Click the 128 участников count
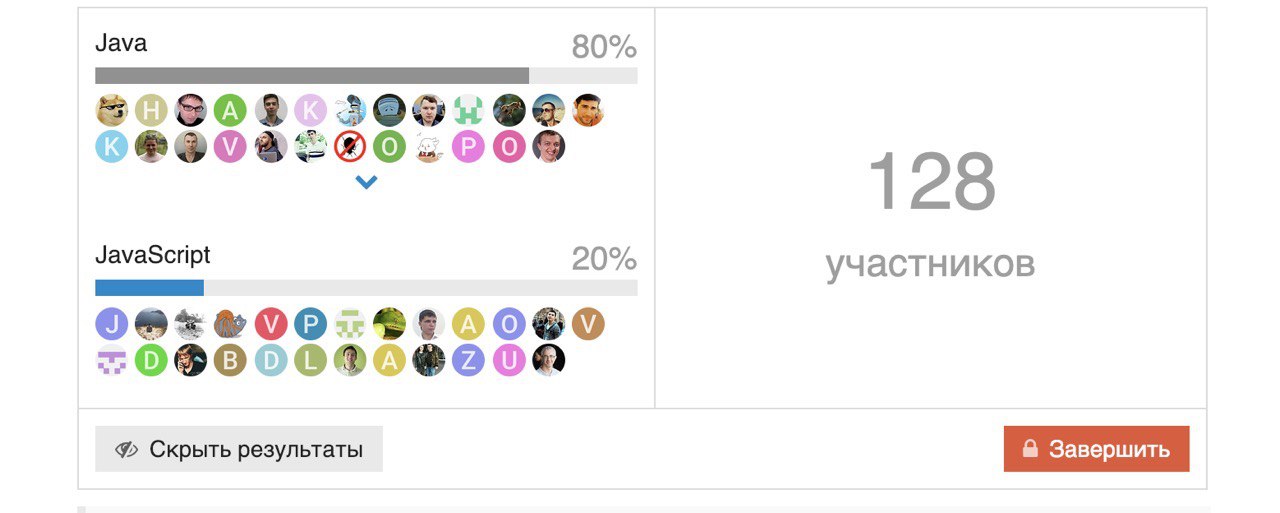Screen dimensions: 1280x513 click(x=931, y=212)
